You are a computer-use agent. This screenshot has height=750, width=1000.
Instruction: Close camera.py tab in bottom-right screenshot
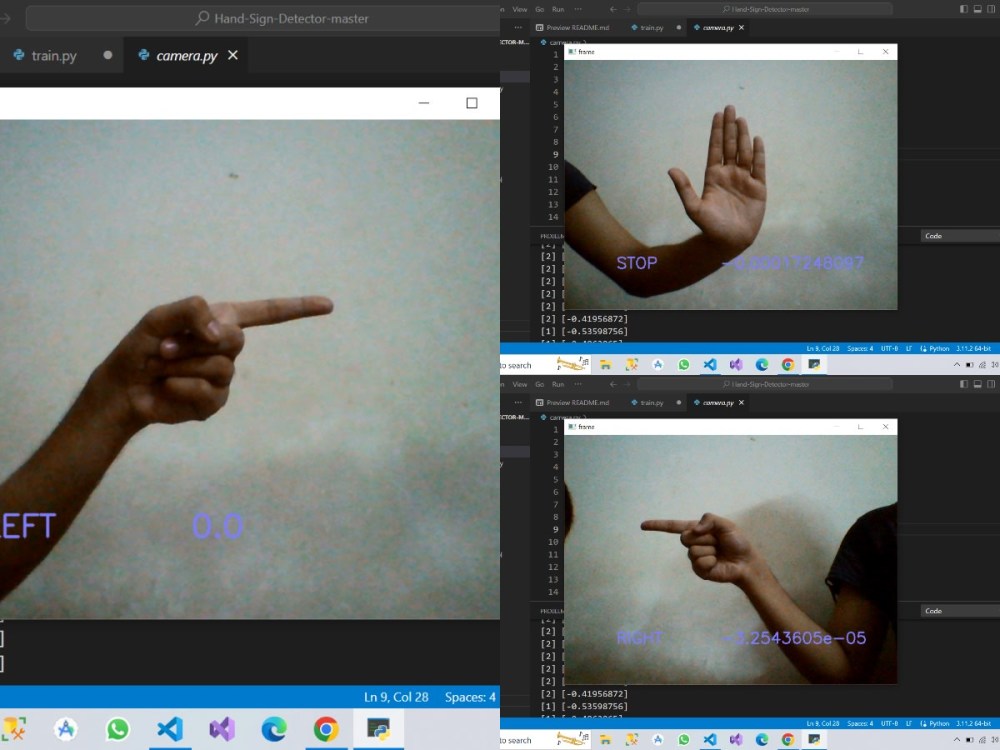click(741, 402)
